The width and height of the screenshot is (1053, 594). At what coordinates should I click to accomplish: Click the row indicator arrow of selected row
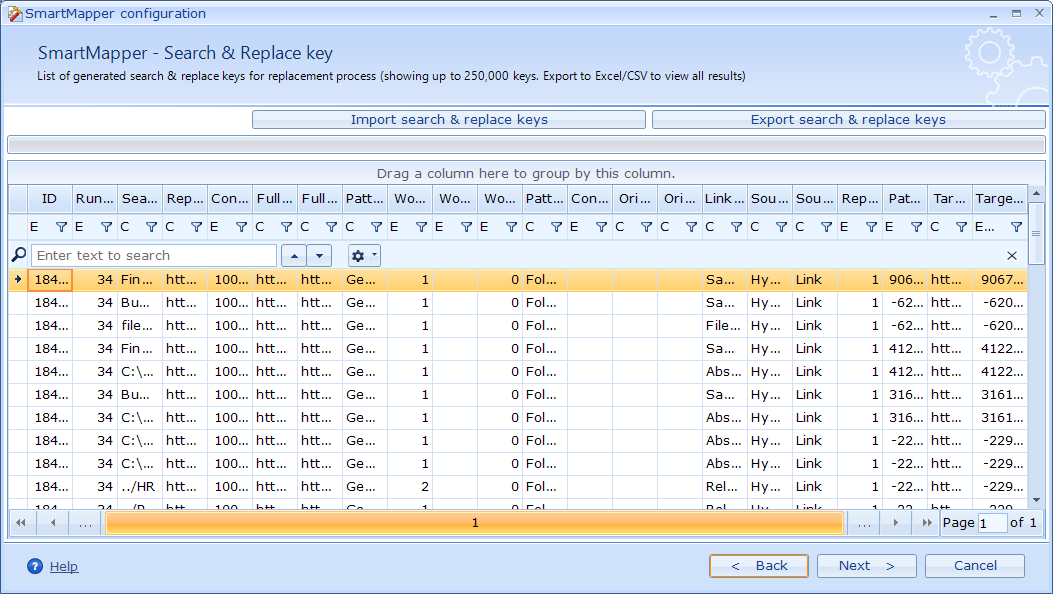point(18,279)
